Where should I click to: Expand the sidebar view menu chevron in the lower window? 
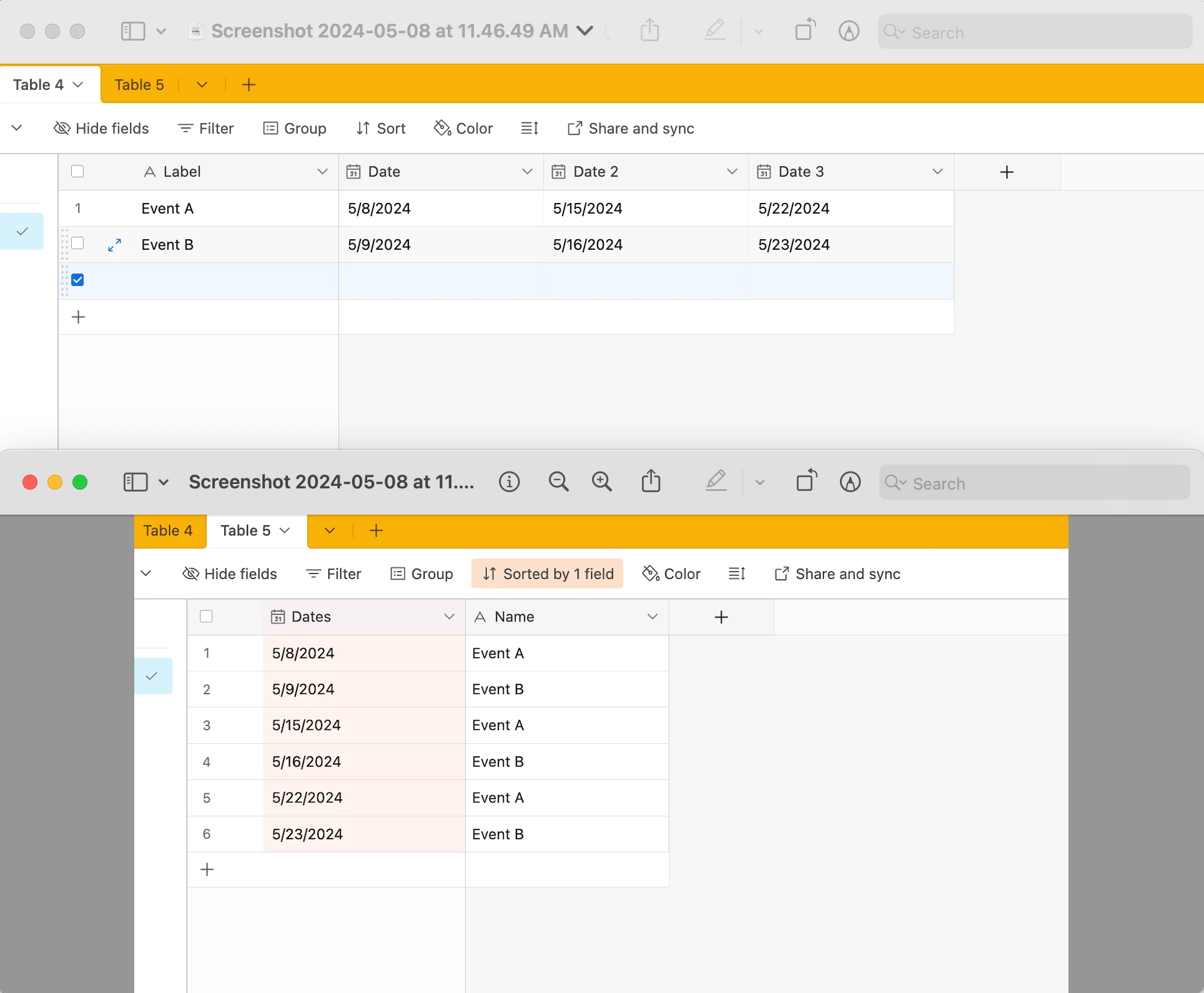164,482
